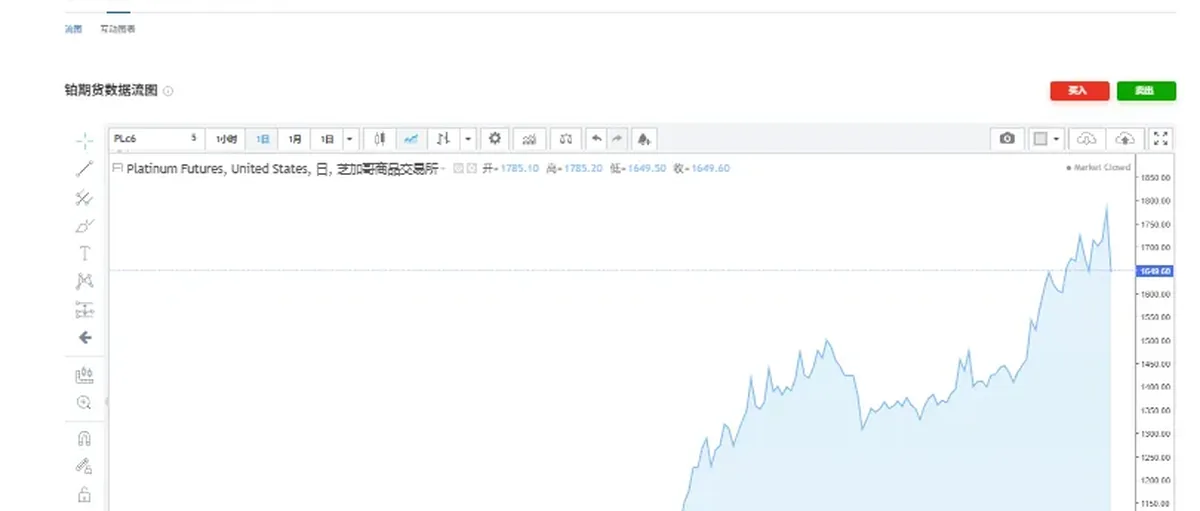Click the red buy button
The image size is (1200, 511).
(x=1080, y=91)
